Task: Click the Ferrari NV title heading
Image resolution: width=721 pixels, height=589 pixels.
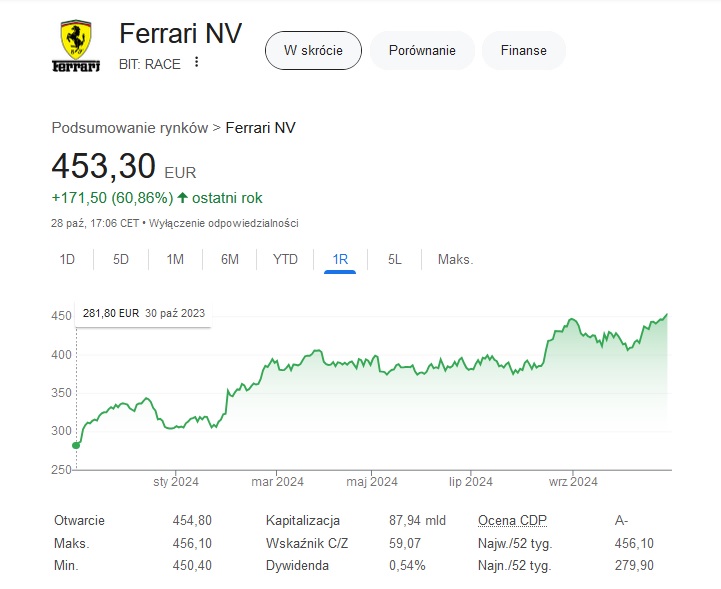Action: point(180,34)
